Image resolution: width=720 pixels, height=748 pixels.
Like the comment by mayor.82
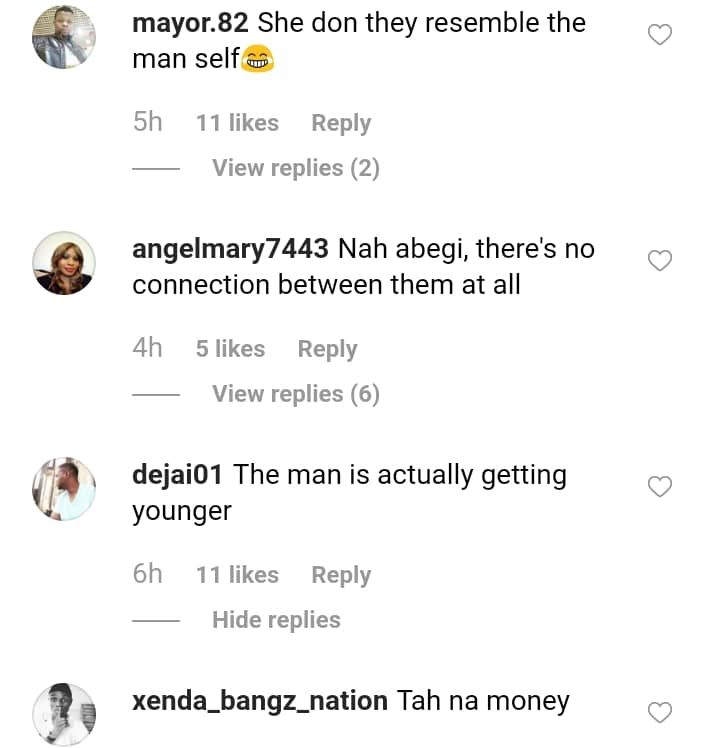660,36
